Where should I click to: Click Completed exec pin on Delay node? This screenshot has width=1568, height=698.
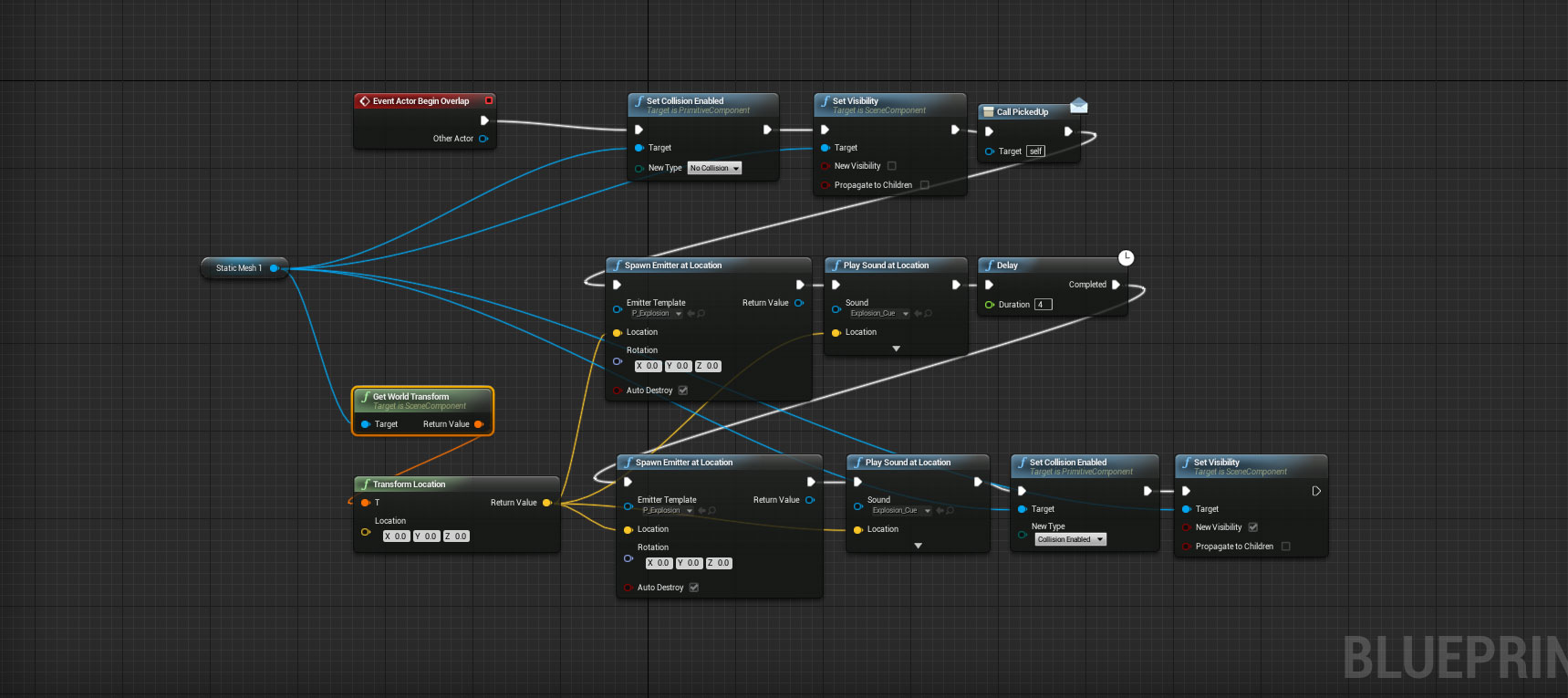tap(1116, 285)
